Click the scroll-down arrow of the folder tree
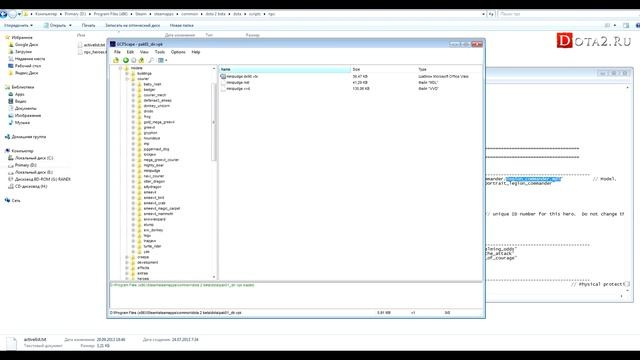The height and width of the screenshot is (360, 640). pos(214,277)
